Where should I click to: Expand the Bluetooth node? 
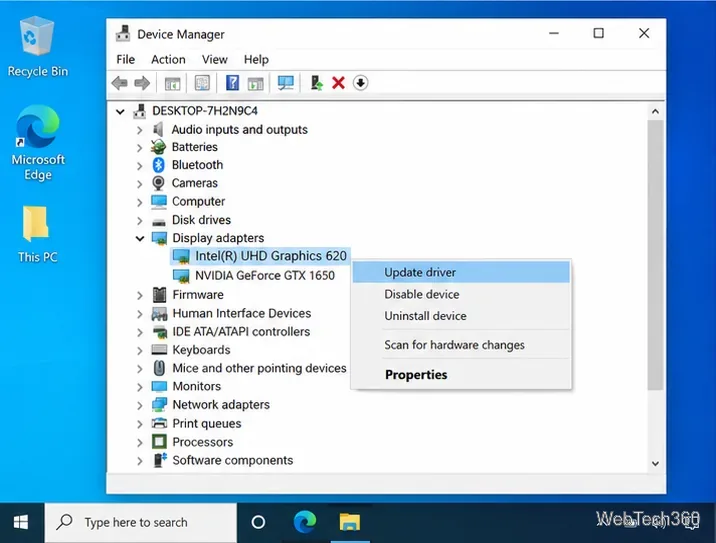tap(140, 166)
